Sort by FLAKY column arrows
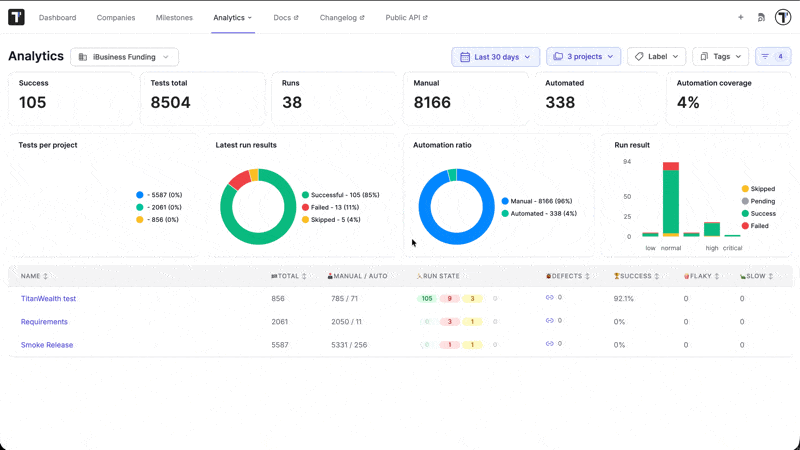 (717, 276)
